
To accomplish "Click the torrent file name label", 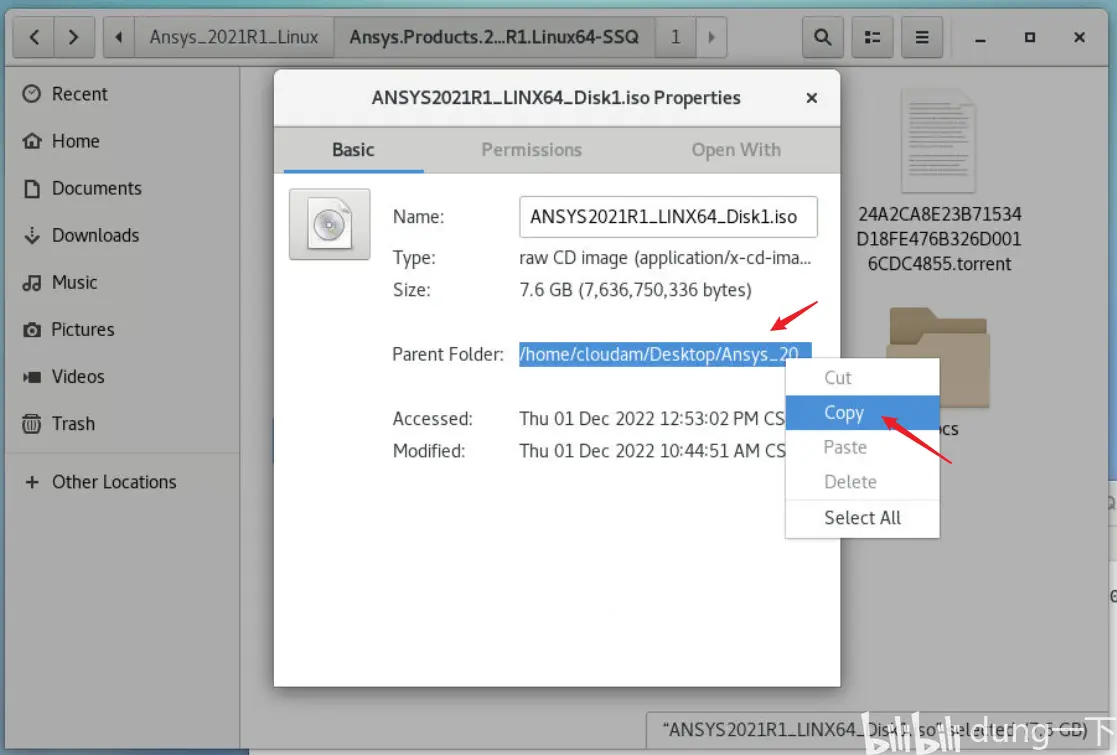I will (x=939, y=239).
